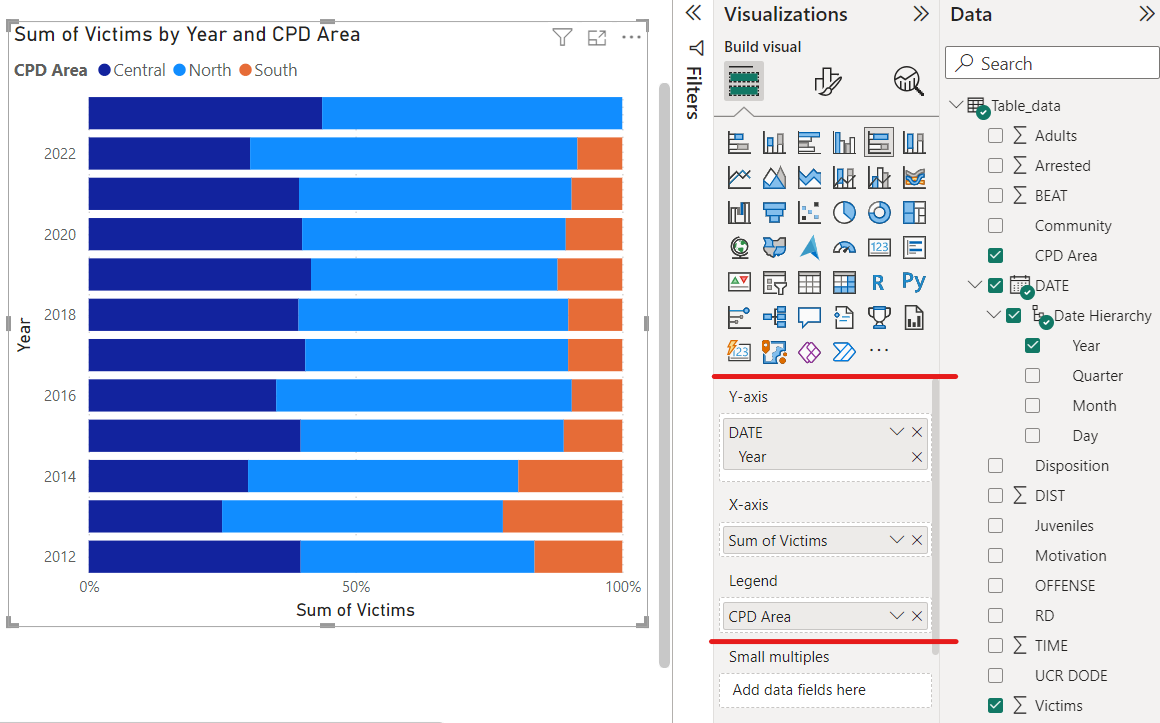This screenshot has width=1160, height=723.
Task: Open the CPD Area legend dropdown
Action: point(896,616)
